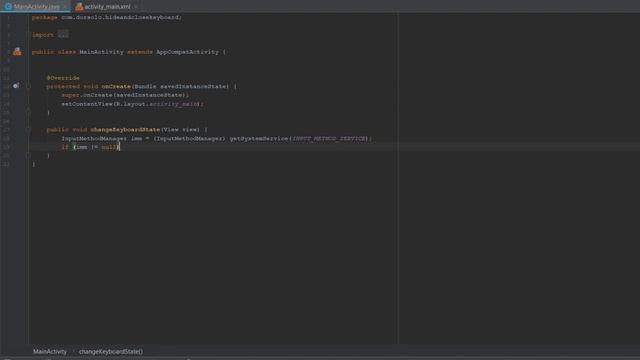Click the closing fold marker of onCreate
This screenshot has width=640, height=360.
pyautogui.click(x=28, y=112)
